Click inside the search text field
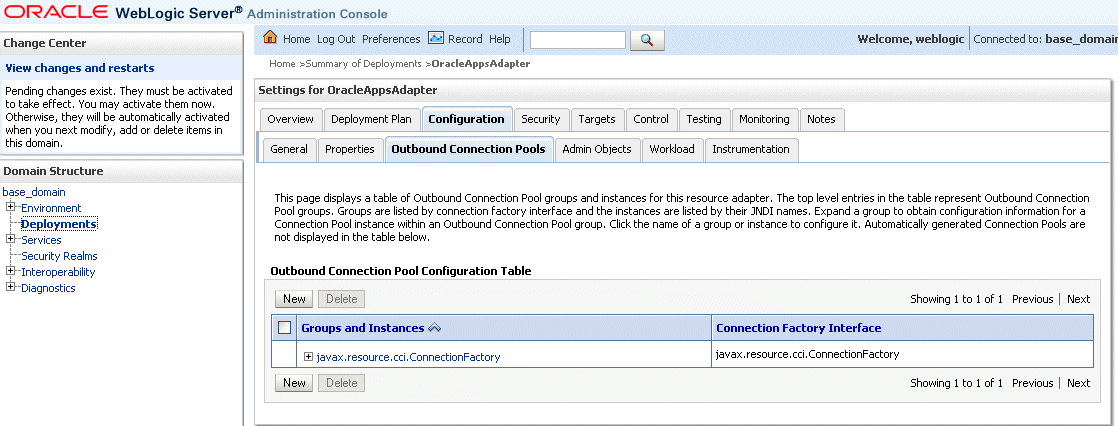Viewport: 1118px width, 426px height. 578,40
